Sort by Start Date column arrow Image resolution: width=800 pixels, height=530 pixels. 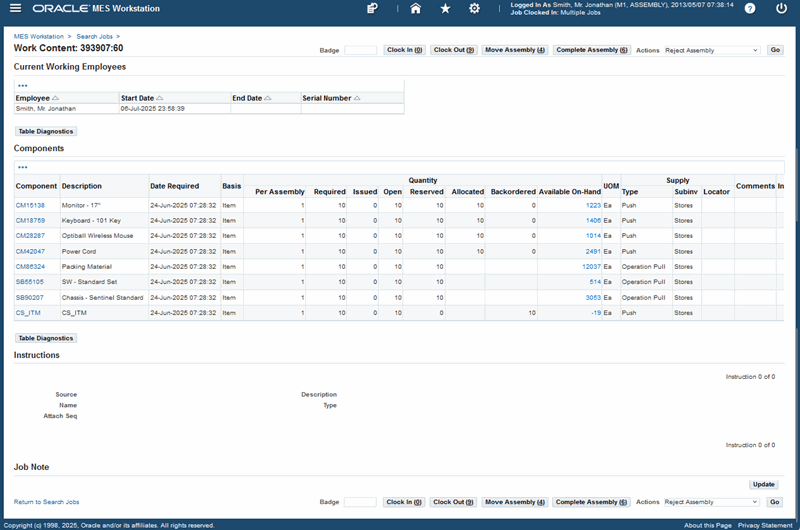tap(160, 98)
